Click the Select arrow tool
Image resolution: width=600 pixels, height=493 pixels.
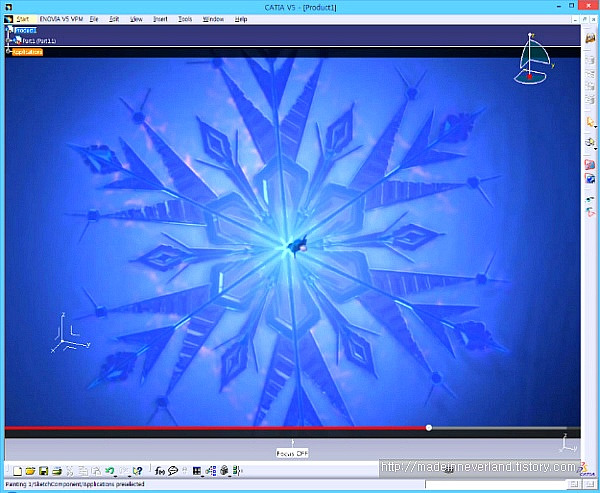click(590, 122)
